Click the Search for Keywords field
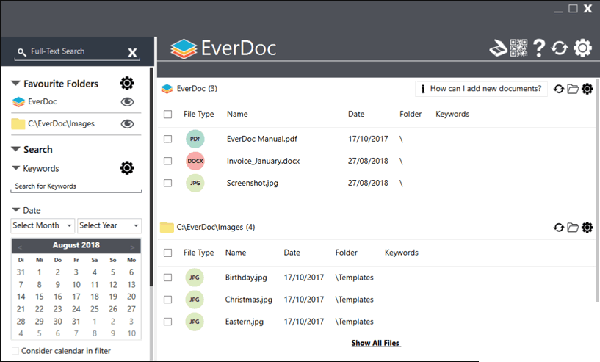The width and height of the screenshot is (600, 362). click(76, 186)
